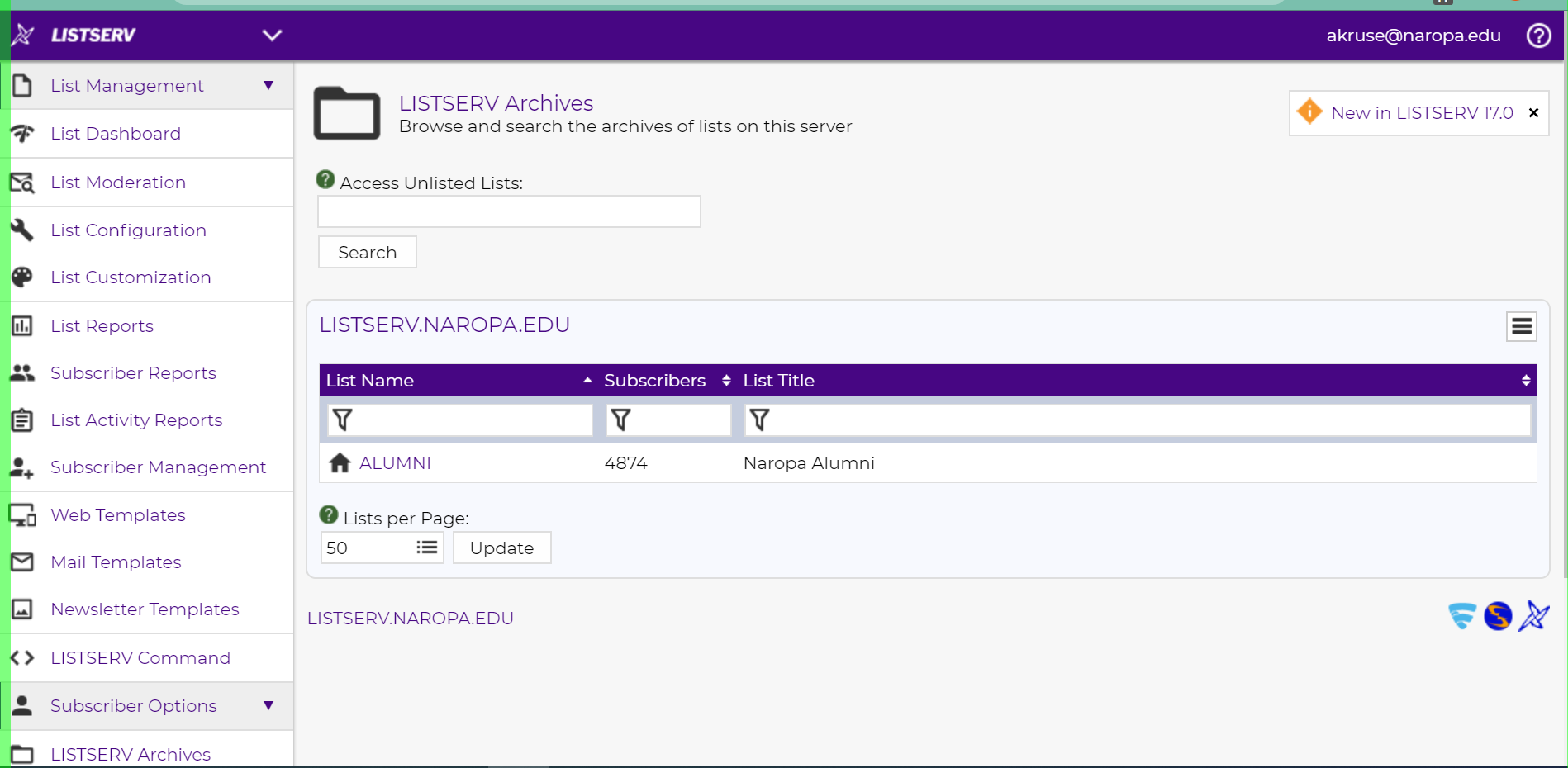Open List Activity Reports menu item
This screenshot has width=1568, height=768.
[x=136, y=420]
